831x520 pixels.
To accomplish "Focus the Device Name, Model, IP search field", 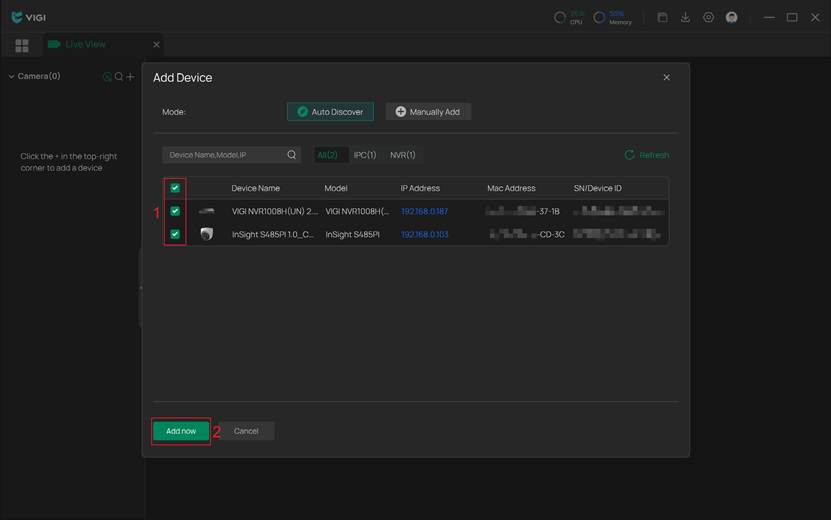I will 232,155.
